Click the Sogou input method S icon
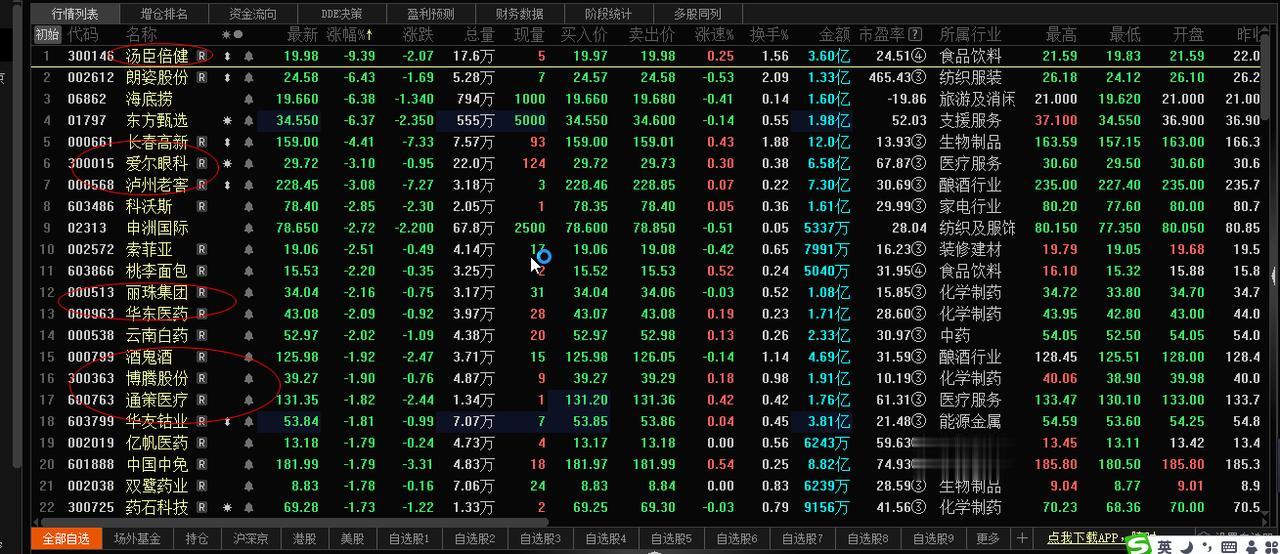The image size is (1280, 554). point(1137,545)
